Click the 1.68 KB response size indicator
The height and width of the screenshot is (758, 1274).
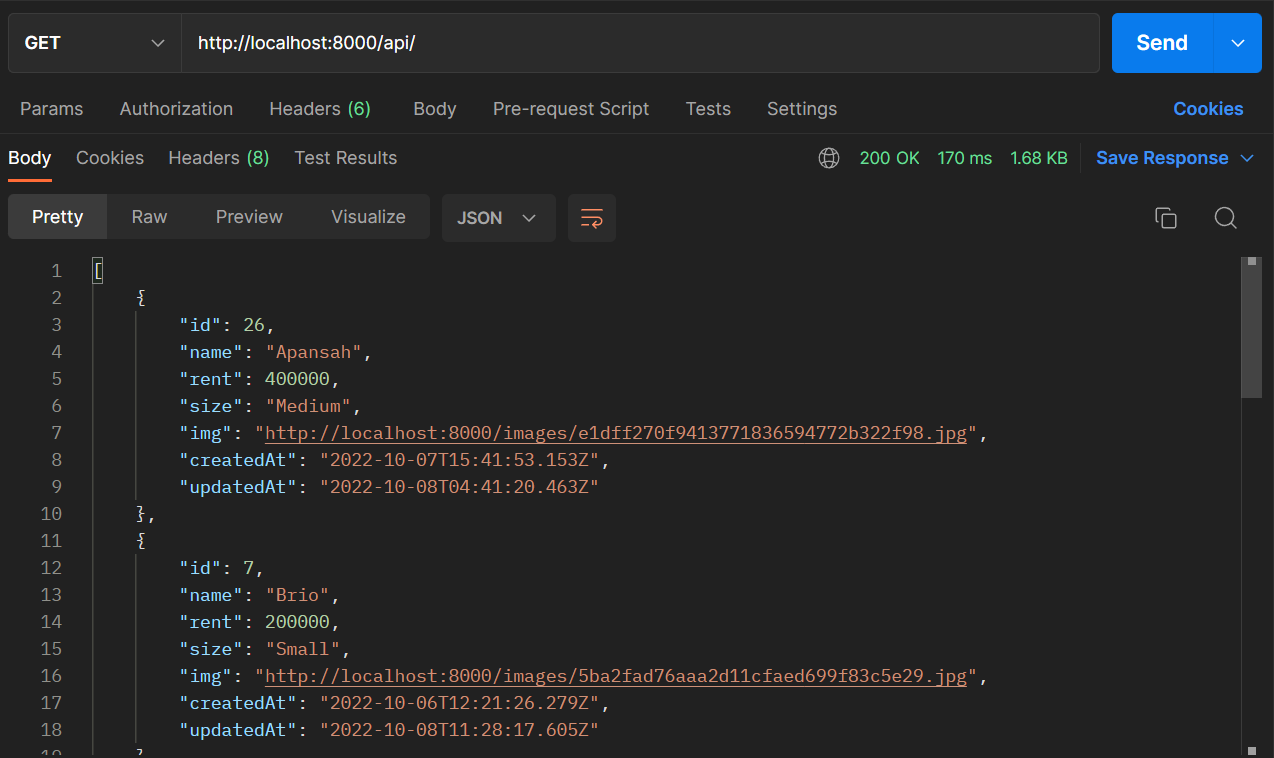tap(1038, 157)
